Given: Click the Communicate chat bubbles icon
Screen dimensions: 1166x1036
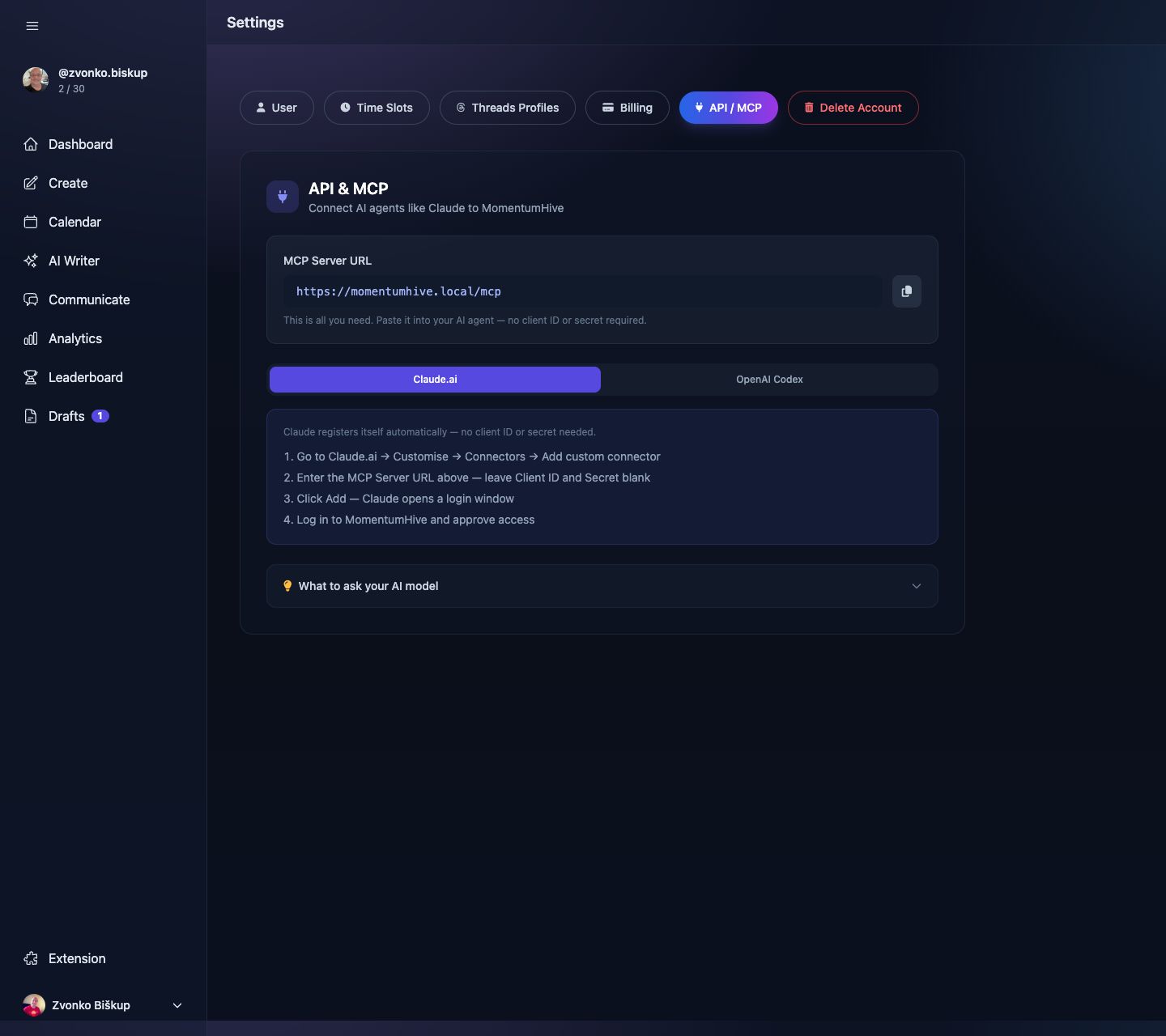Looking at the screenshot, I should [31, 299].
